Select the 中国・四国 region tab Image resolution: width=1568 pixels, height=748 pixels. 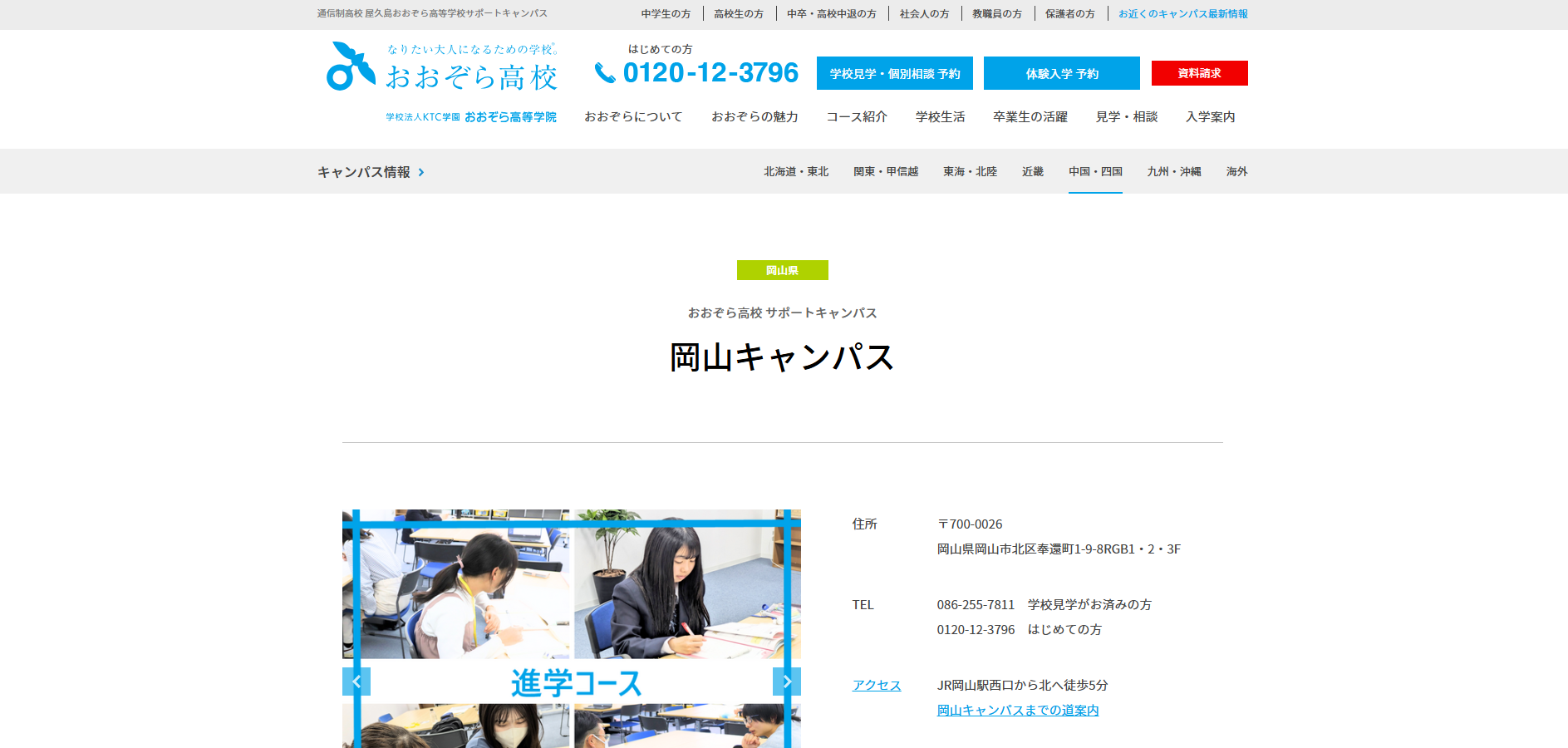(1094, 172)
